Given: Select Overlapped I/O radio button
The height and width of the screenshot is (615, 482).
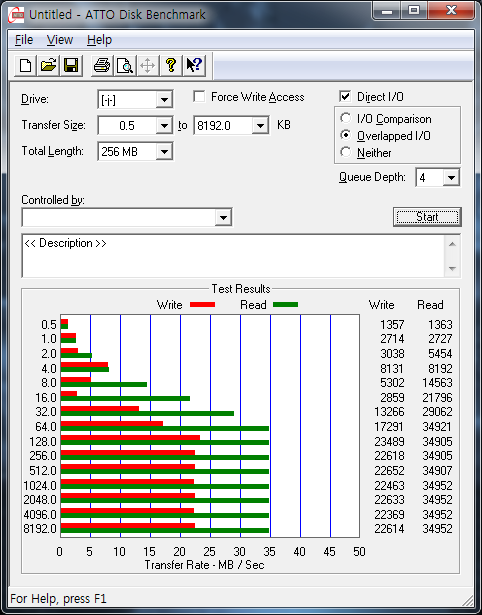Looking at the screenshot, I should click(x=346, y=135).
